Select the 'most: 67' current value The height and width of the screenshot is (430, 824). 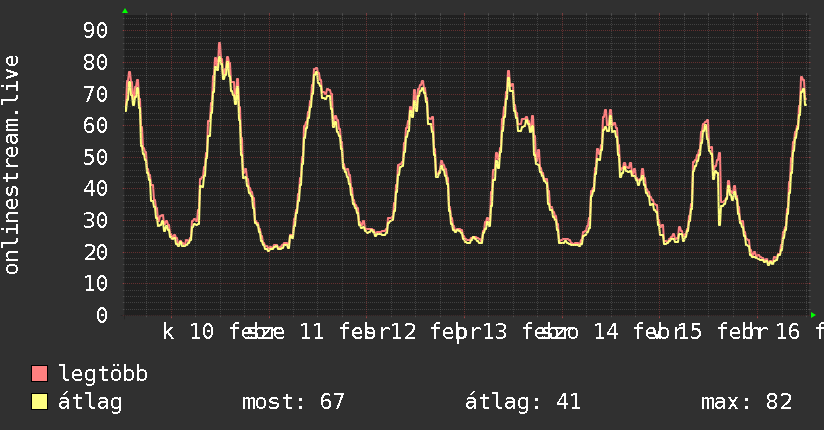coord(293,402)
